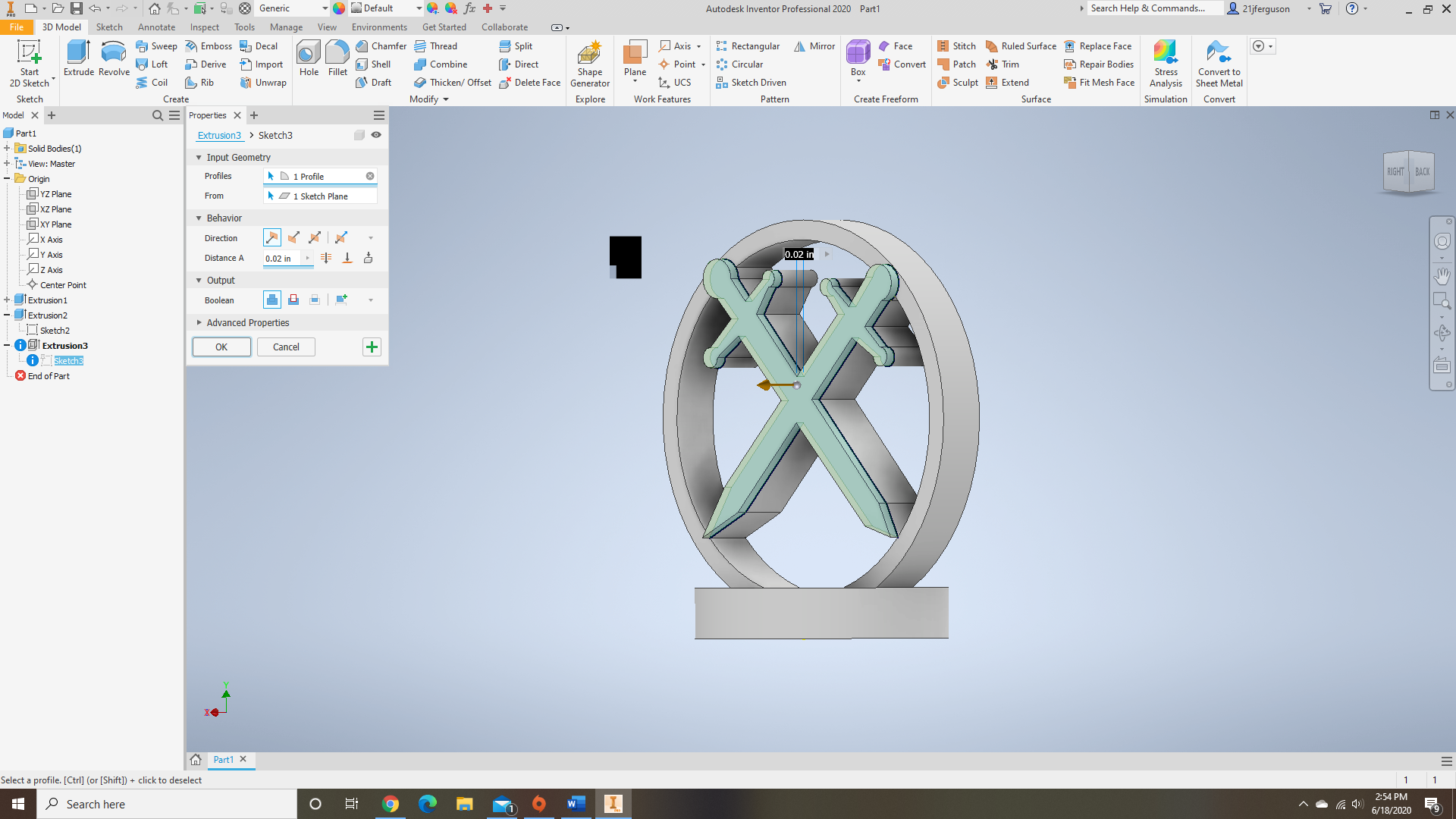
Task: Select the Revolve tool
Action: coord(114,58)
